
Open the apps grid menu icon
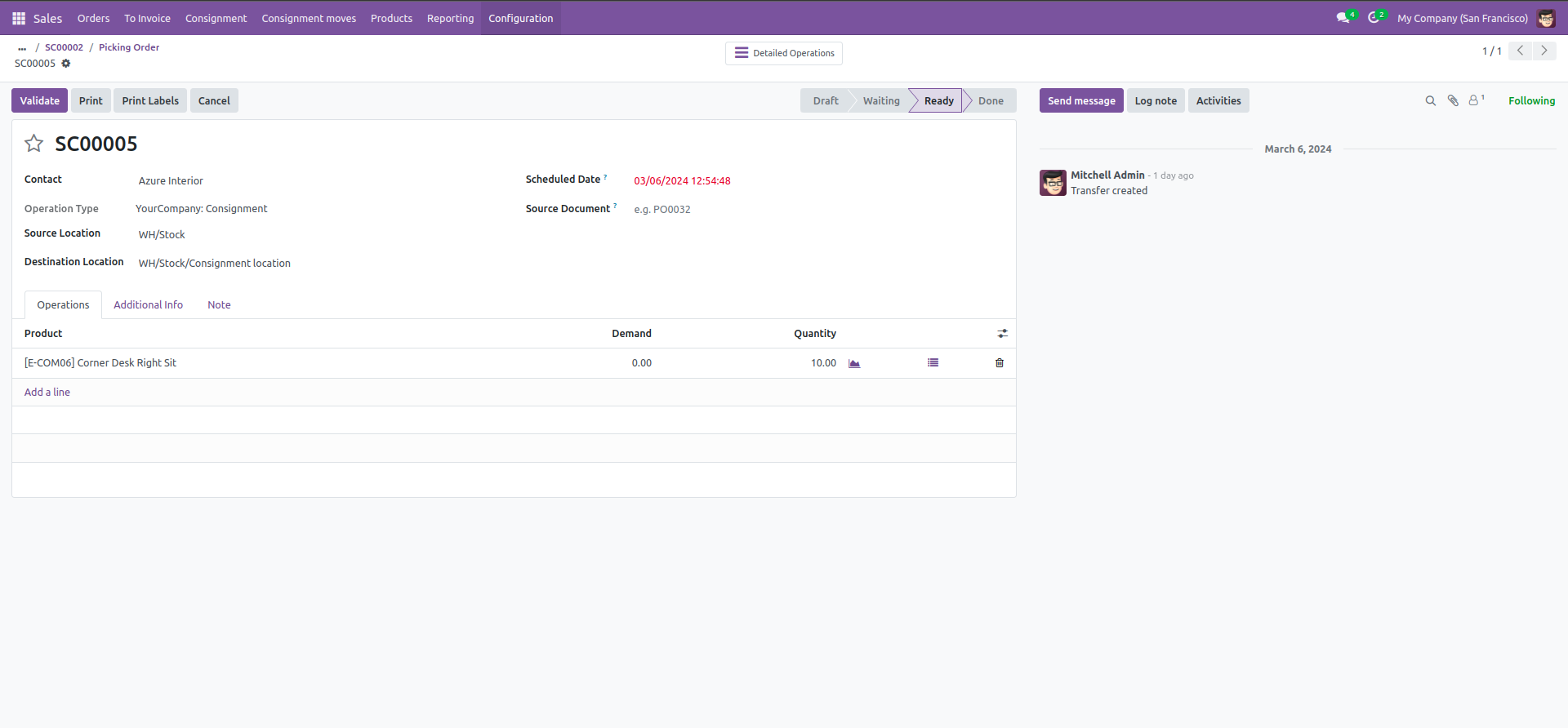pos(19,18)
